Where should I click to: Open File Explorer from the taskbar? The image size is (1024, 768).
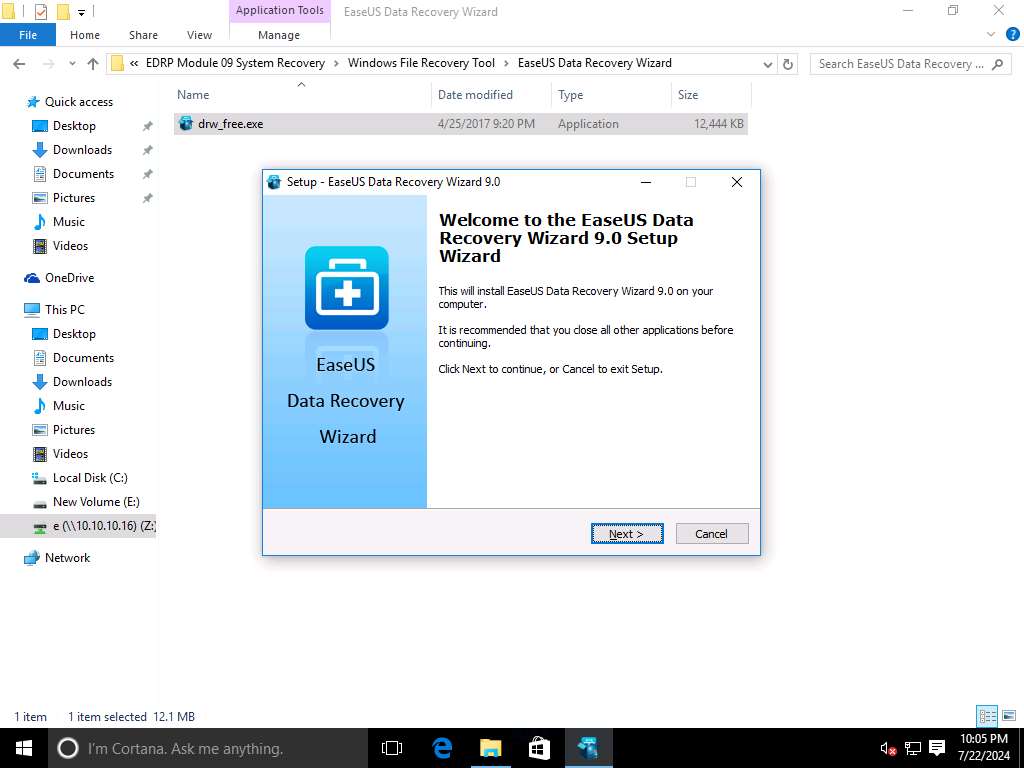click(490, 748)
